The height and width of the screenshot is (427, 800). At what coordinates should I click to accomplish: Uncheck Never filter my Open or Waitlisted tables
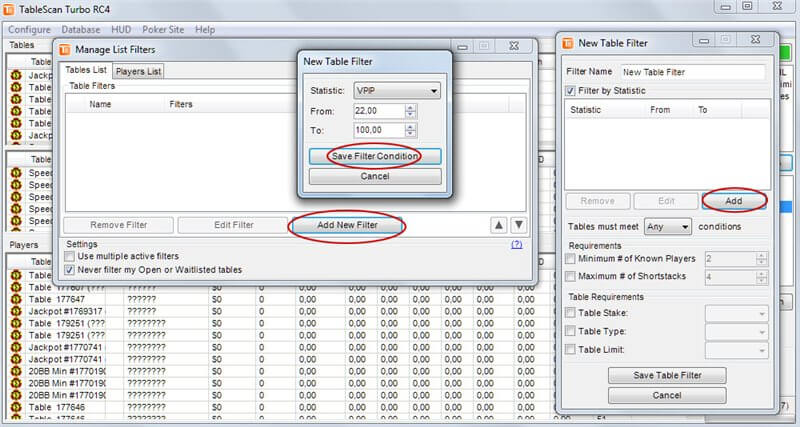(69, 270)
